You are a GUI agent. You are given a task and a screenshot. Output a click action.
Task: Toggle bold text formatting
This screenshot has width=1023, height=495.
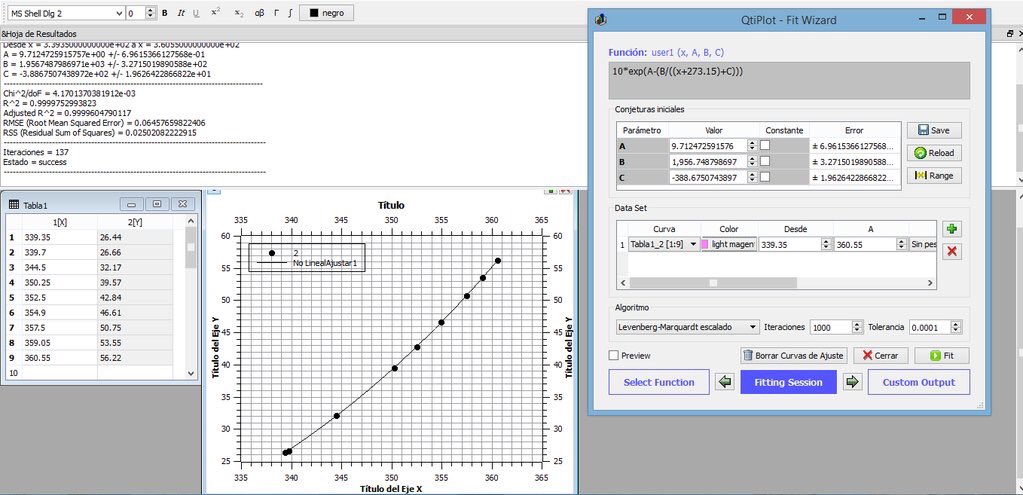(x=164, y=13)
